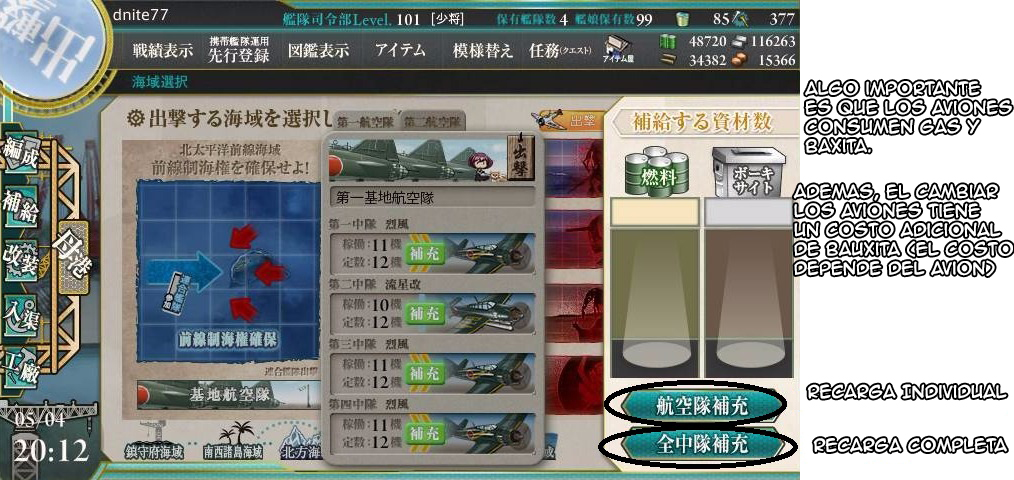Open 任務 (クエスト) quests menu
The height and width of the screenshot is (480, 1014).
559,51
